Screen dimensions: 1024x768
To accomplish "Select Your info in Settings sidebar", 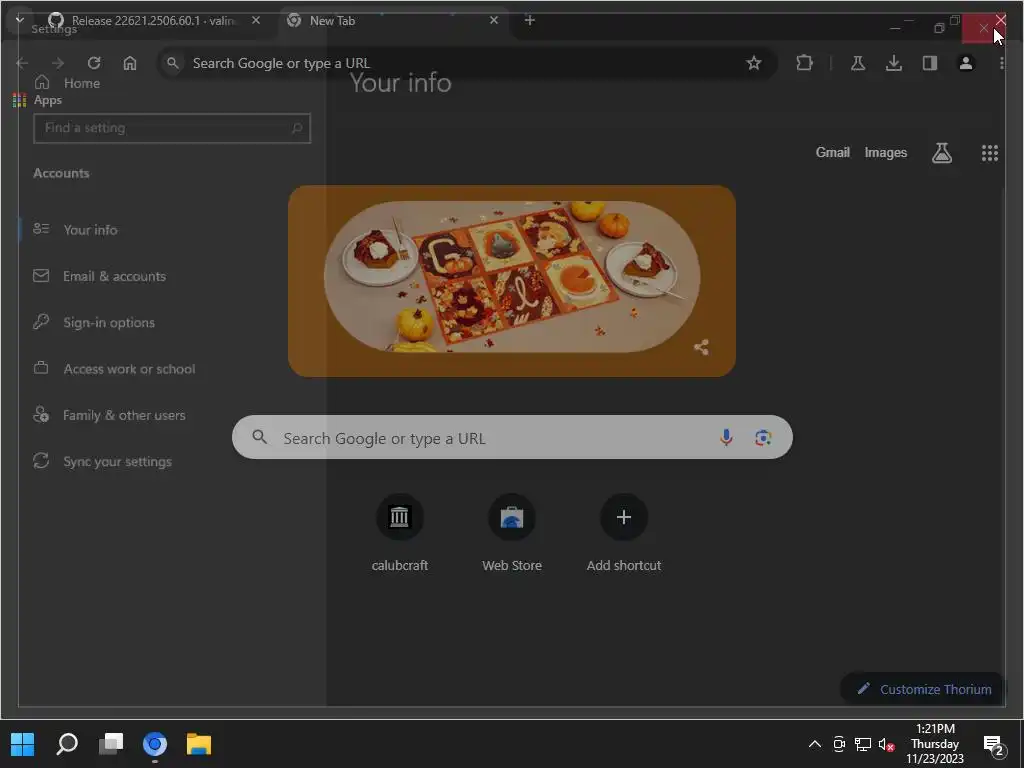I will (90, 229).
